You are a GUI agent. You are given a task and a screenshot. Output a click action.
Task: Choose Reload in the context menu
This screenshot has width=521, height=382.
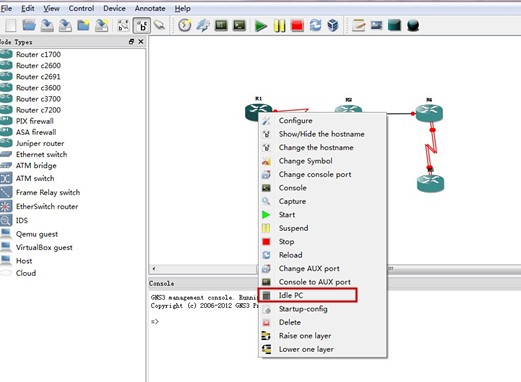[322, 255]
